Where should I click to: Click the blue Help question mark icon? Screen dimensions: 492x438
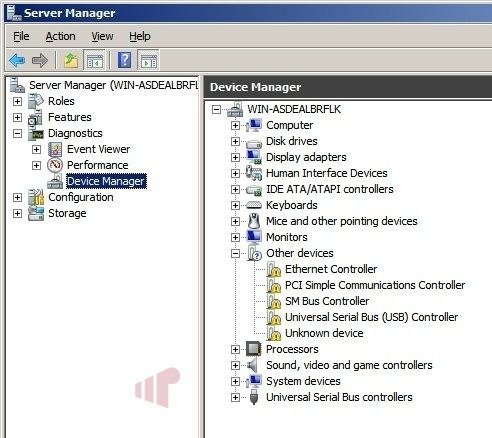pos(124,60)
